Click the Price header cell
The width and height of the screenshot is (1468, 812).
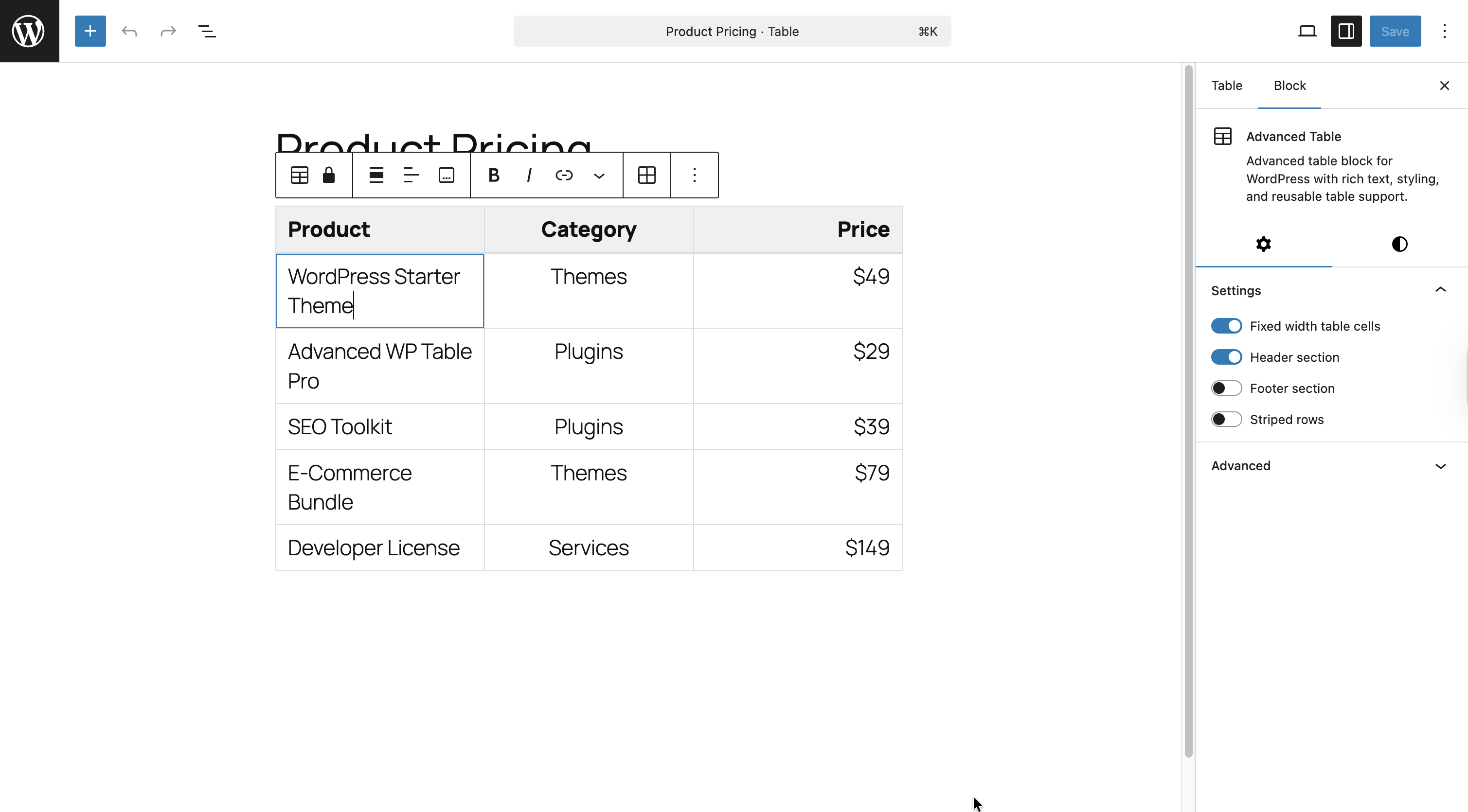pyautogui.click(x=797, y=229)
